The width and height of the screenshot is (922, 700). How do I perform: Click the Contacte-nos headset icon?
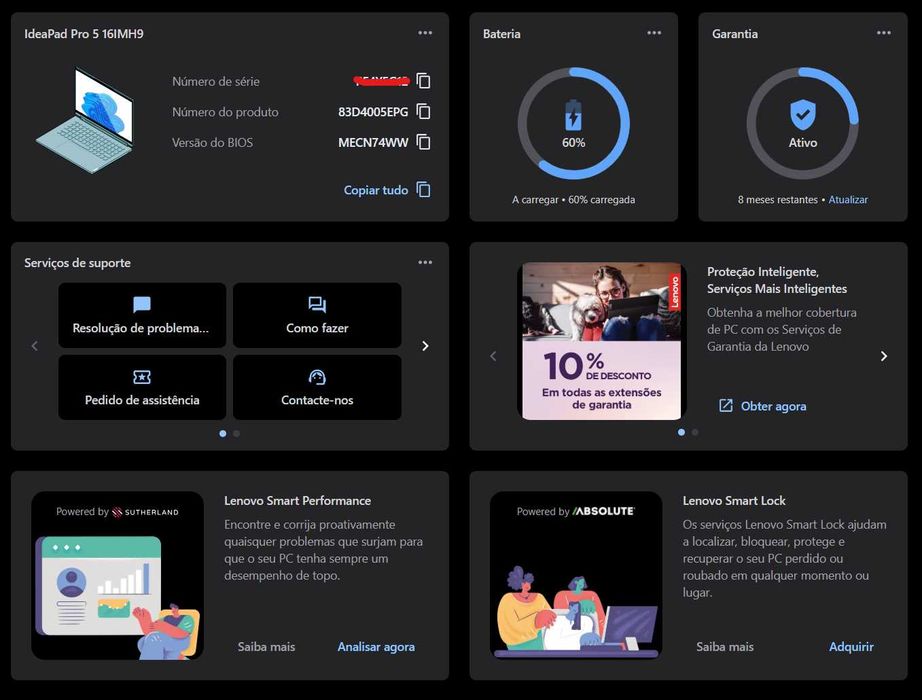pos(317,376)
